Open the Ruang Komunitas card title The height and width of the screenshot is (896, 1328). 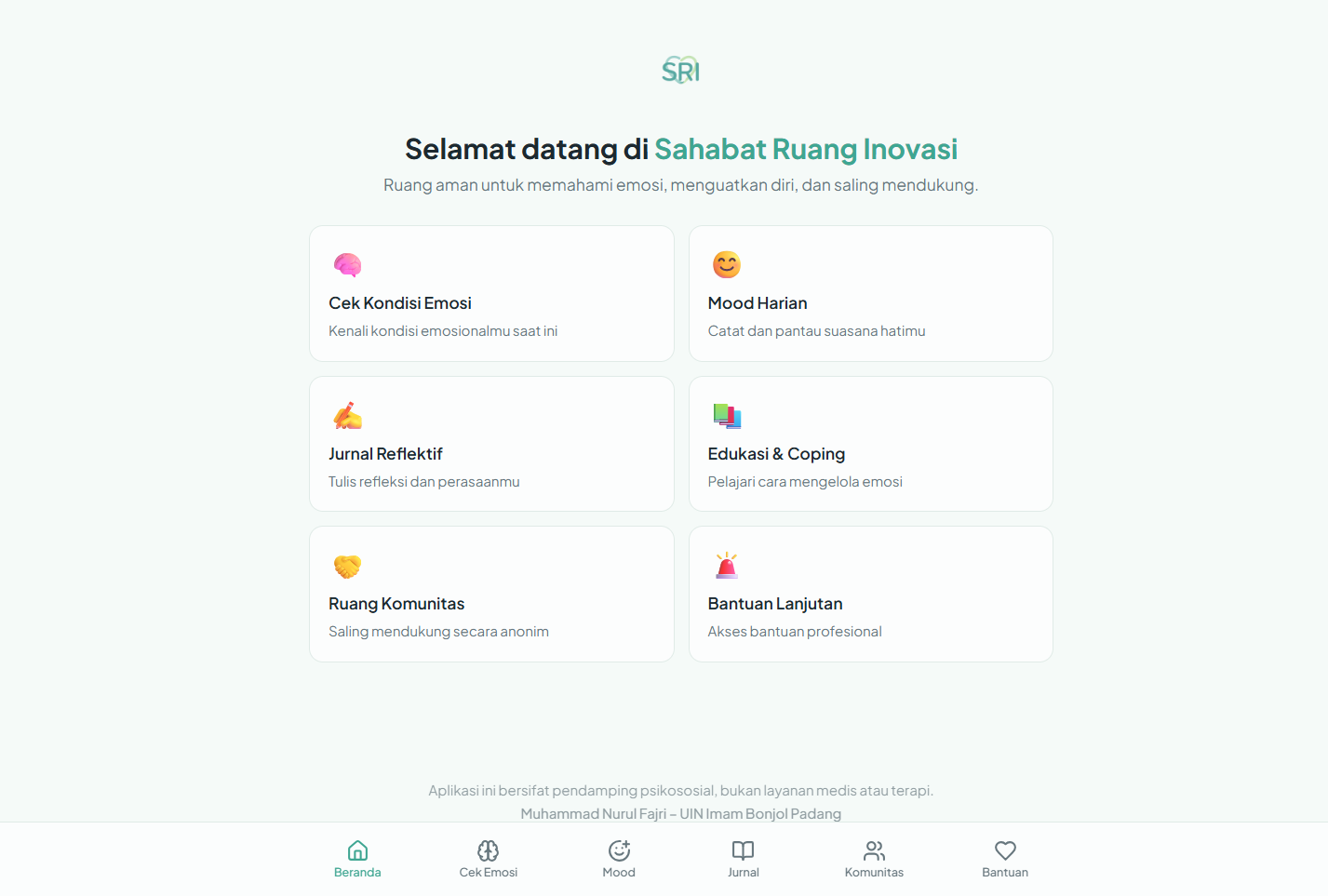click(396, 604)
